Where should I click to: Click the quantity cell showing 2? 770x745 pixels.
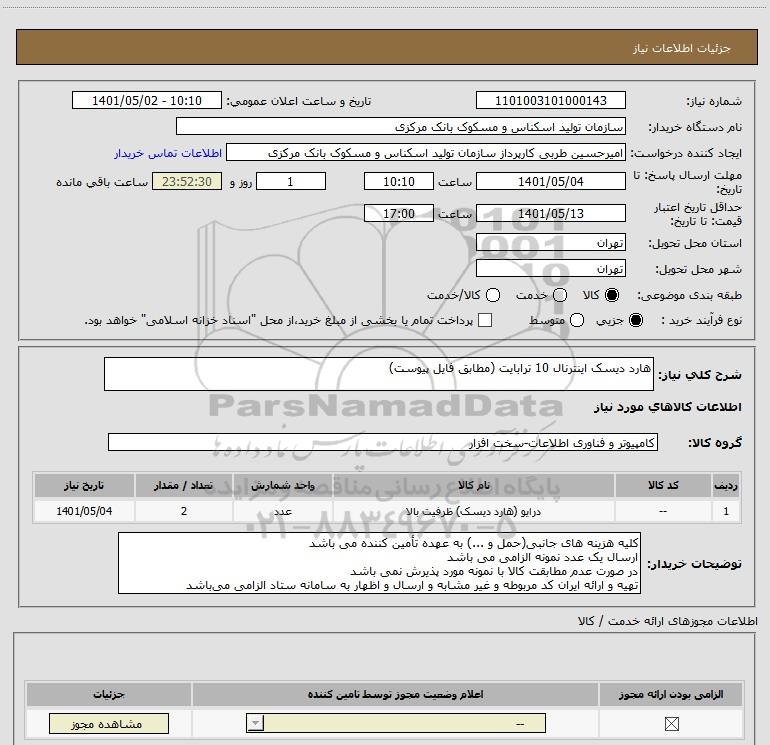tap(184, 511)
